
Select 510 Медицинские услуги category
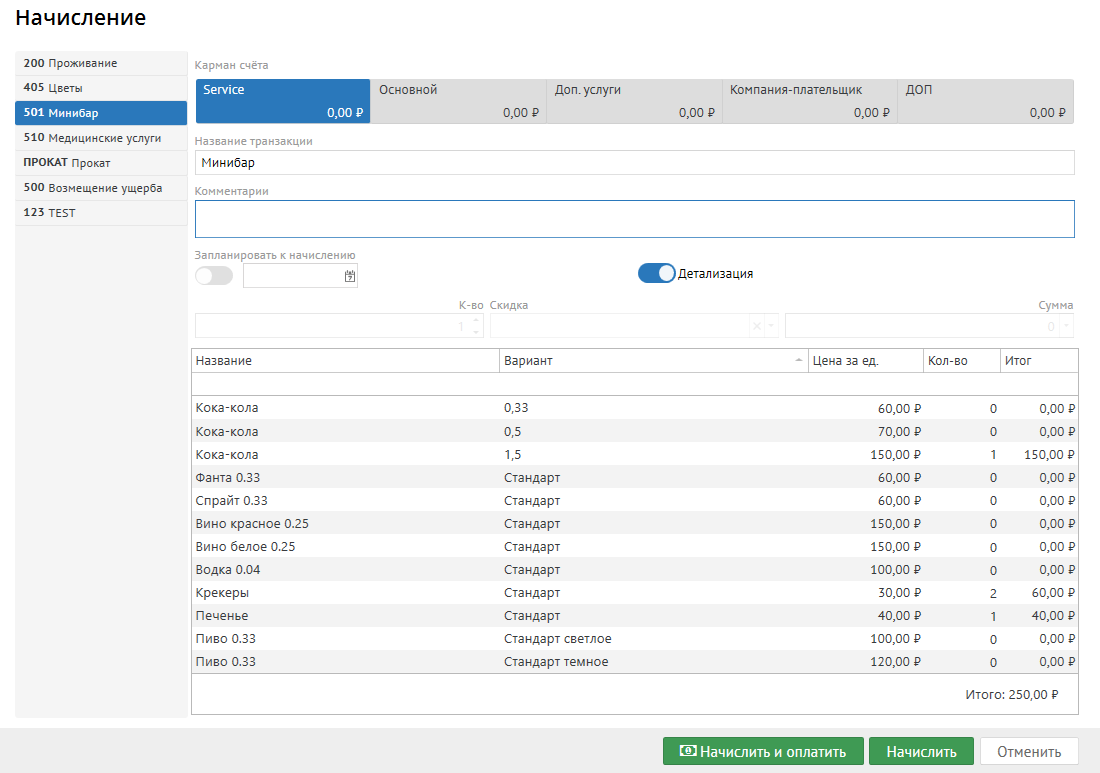click(101, 138)
